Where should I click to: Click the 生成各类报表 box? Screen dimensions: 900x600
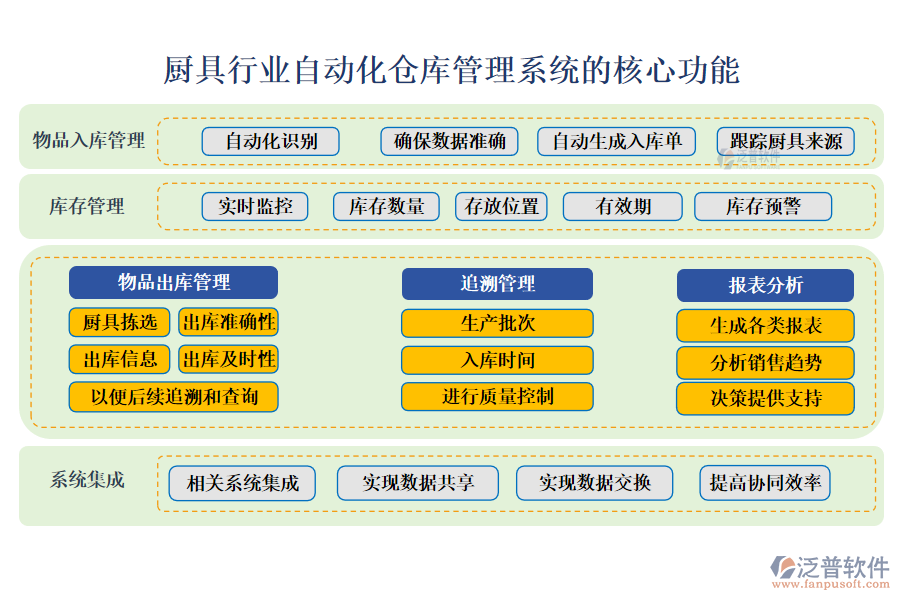tap(765, 326)
